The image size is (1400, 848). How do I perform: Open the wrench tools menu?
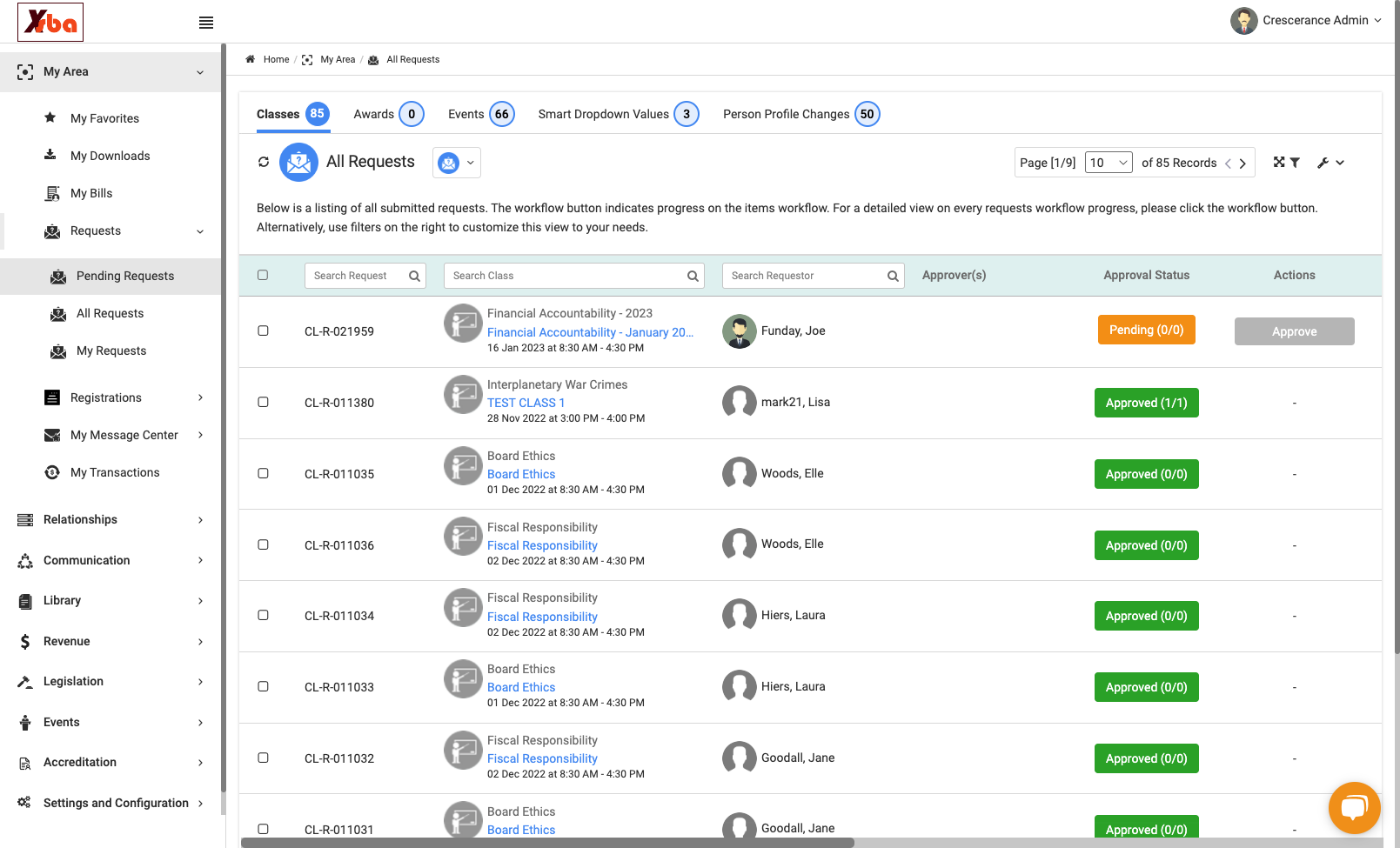(1331, 163)
